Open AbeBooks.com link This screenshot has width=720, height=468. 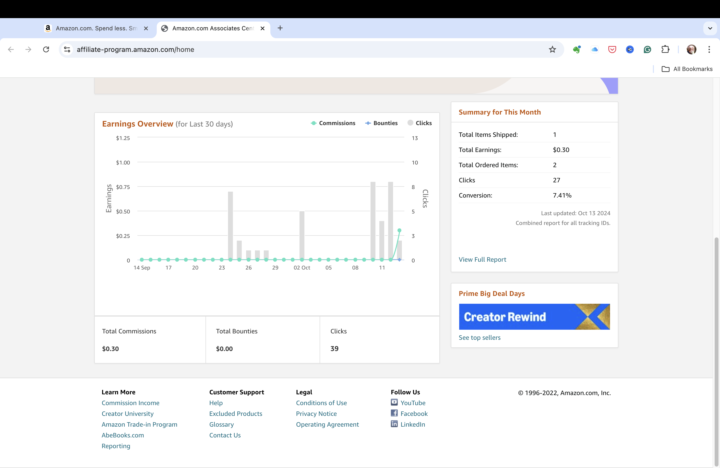pyautogui.click(x=123, y=435)
